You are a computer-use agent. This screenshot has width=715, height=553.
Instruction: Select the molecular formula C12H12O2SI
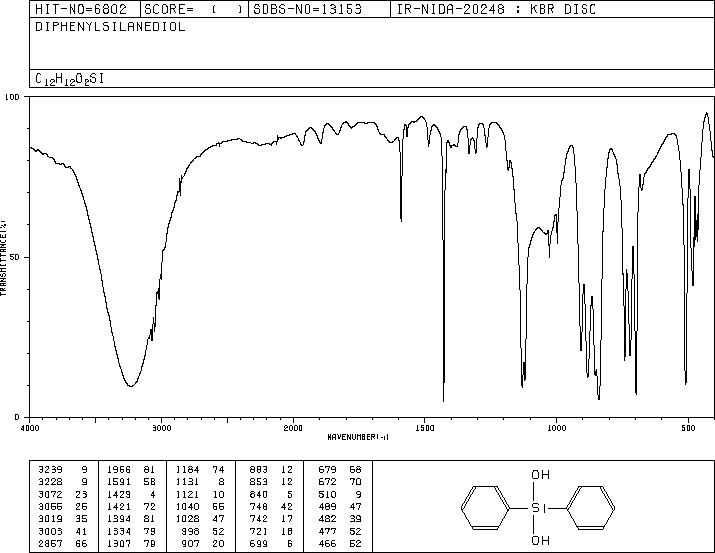[x=70, y=79]
